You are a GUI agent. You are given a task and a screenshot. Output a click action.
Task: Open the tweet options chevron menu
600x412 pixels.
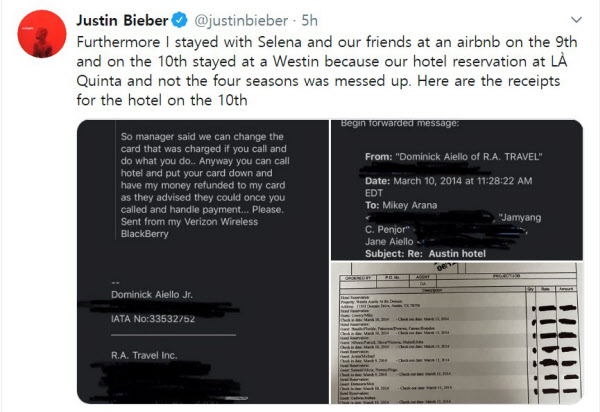[x=578, y=17]
